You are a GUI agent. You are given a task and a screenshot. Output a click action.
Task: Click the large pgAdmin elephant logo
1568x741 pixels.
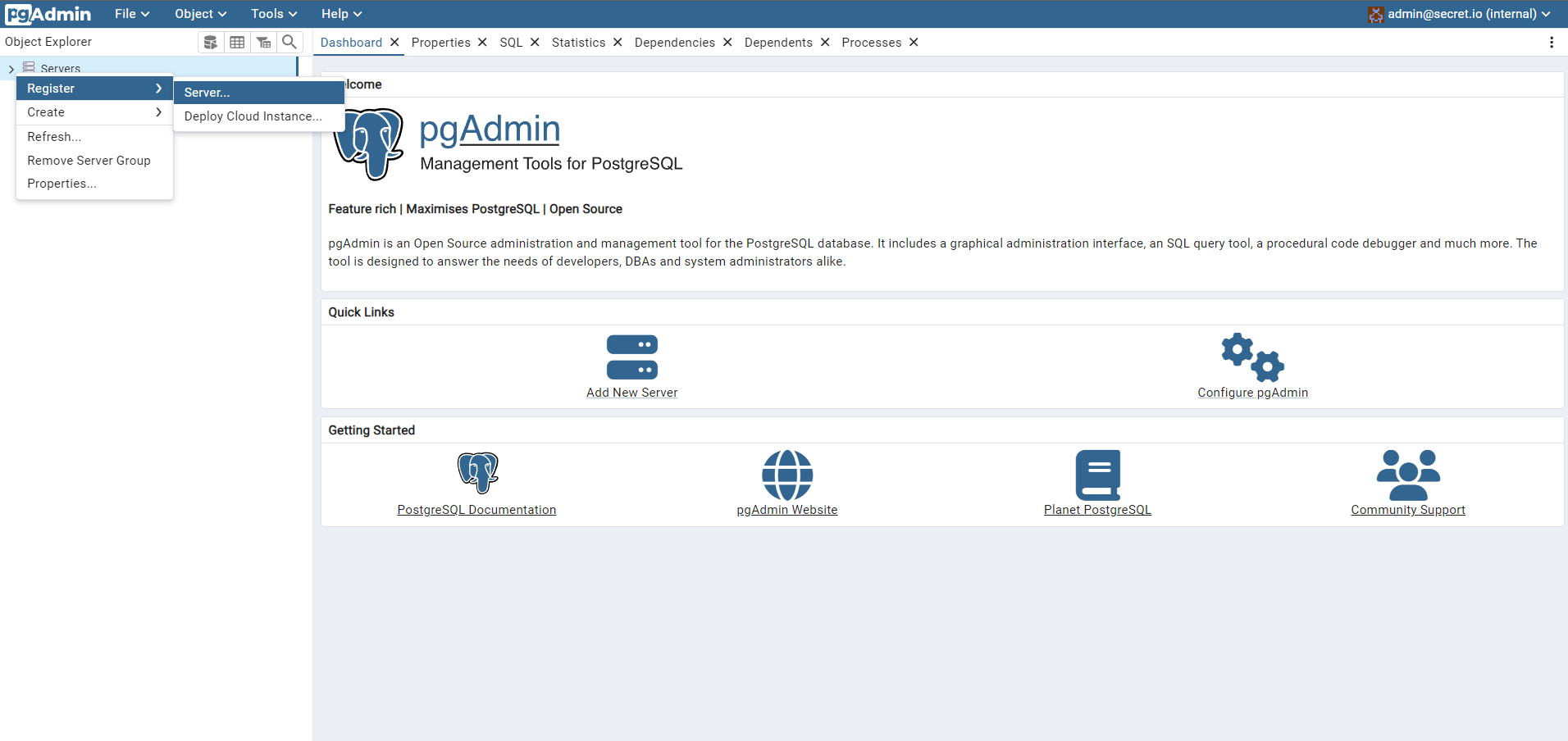[367, 144]
